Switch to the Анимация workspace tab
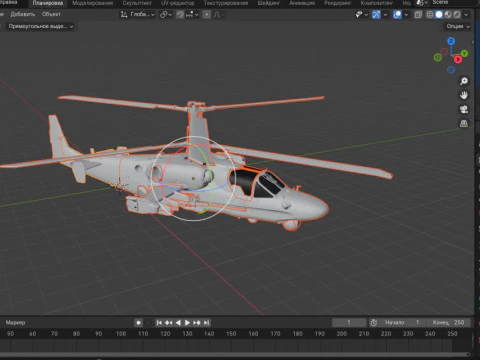The height and width of the screenshot is (360, 480). pos(302,3)
